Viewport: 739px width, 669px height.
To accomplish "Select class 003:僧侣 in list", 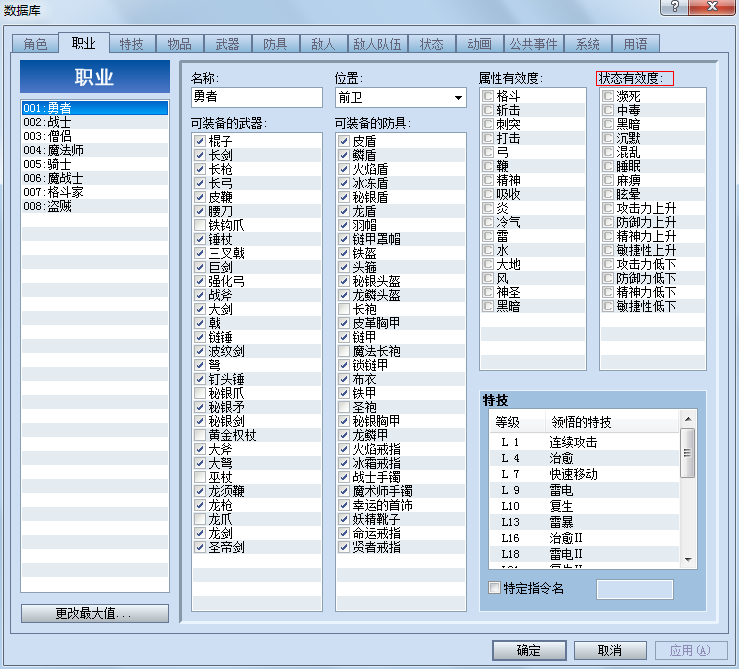I will point(95,136).
